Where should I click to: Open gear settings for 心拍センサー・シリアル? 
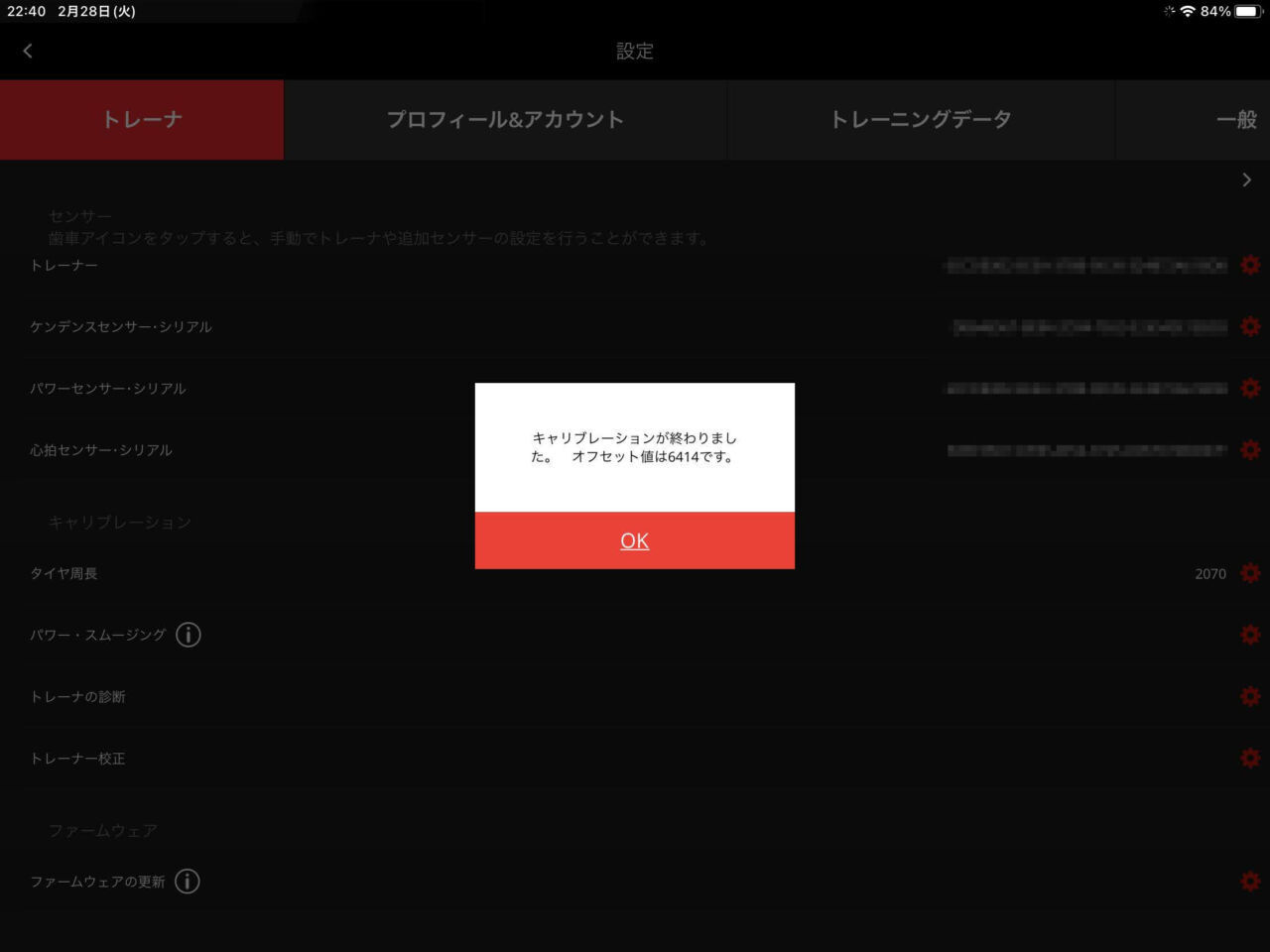point(1250,449)
